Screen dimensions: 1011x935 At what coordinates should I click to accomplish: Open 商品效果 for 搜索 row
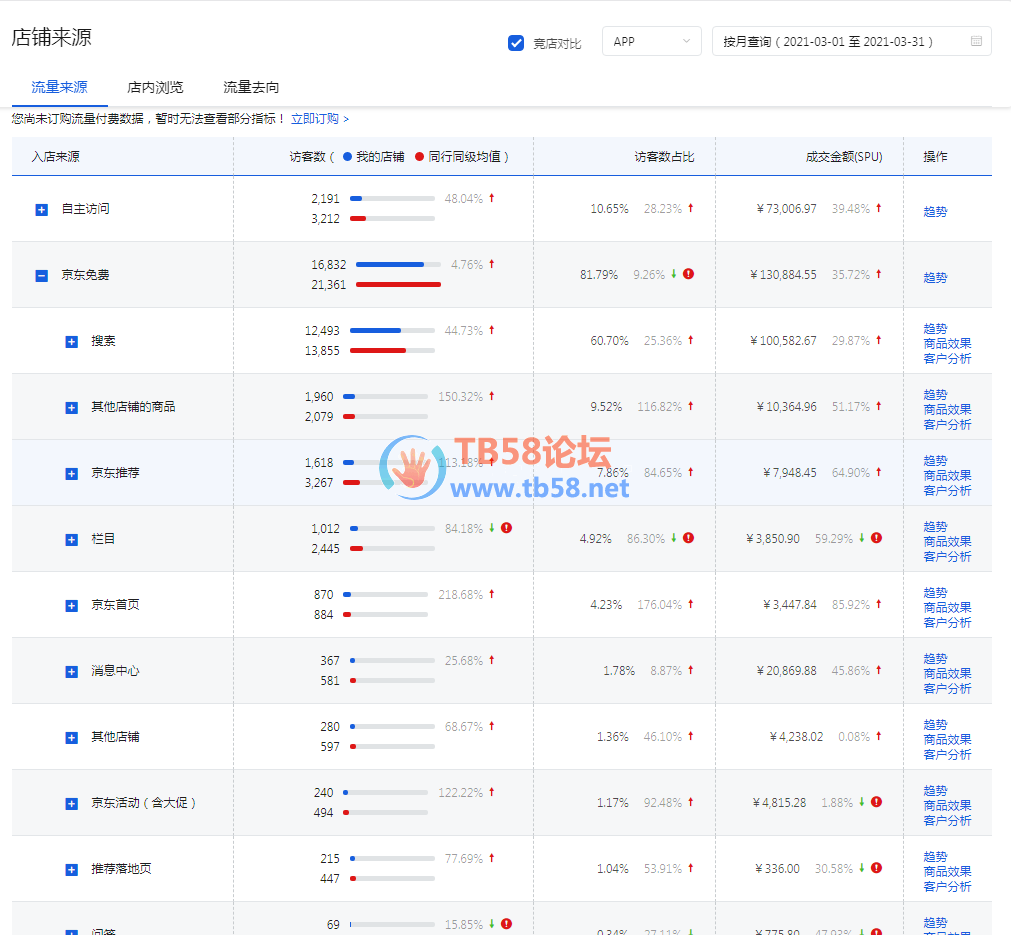click(x=947, y=344)
